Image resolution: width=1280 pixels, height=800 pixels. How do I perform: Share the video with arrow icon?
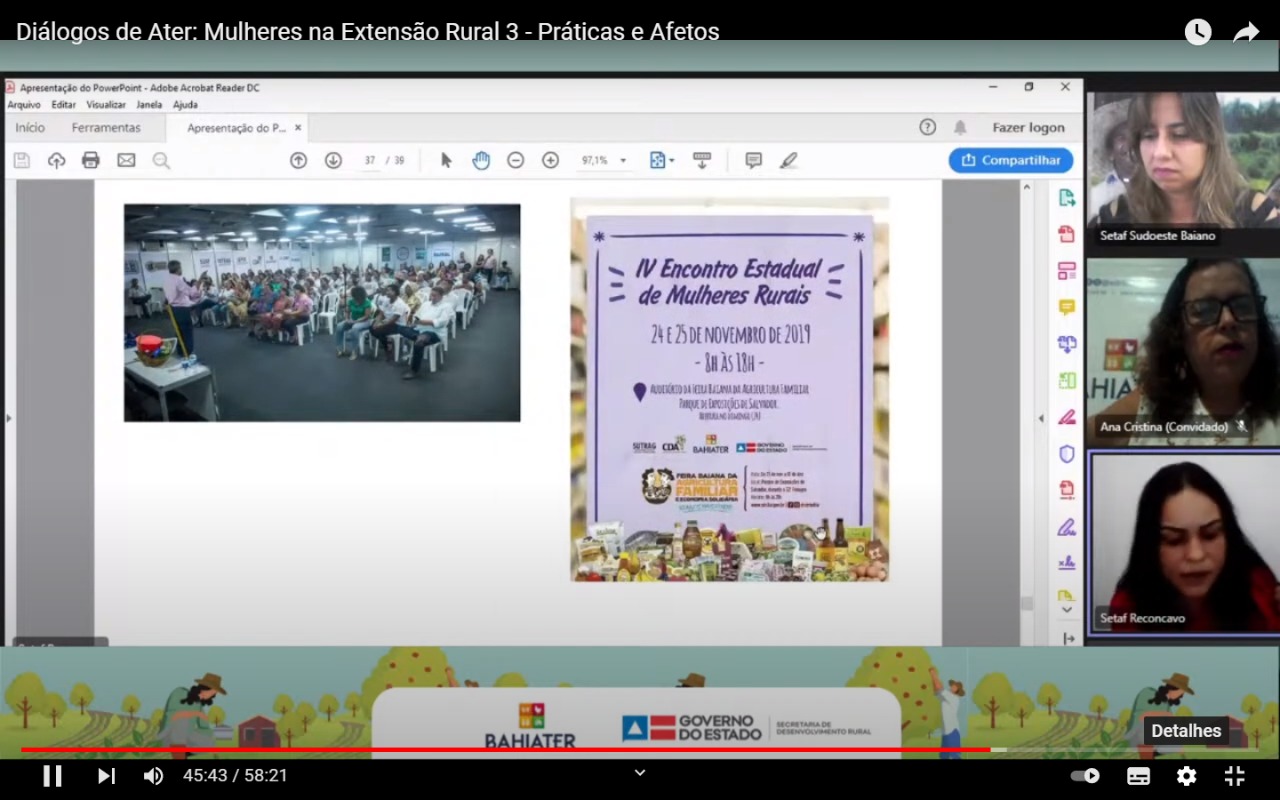coord(1246,32)
